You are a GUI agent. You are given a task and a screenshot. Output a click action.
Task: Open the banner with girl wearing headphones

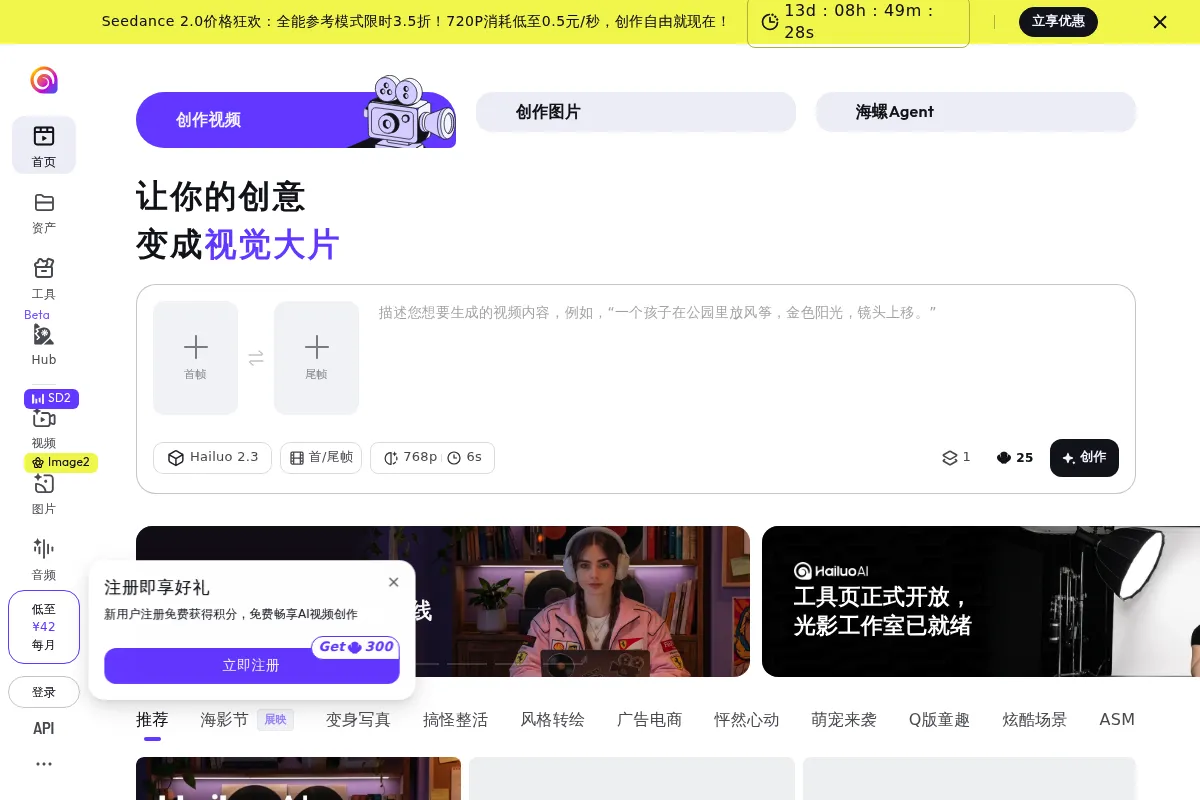point(443,602)
